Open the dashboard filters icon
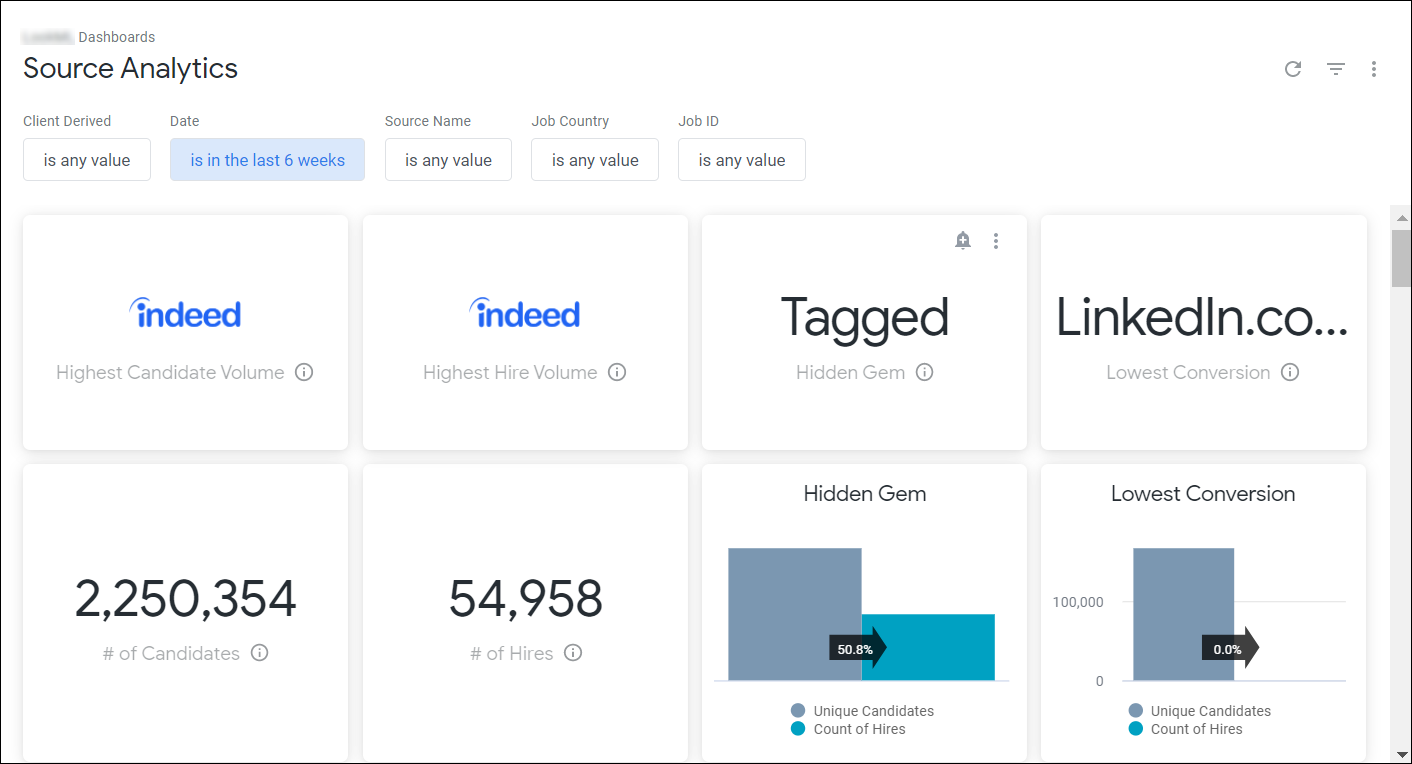Viewport: 1412px width, 764px height. (1335, 69)
